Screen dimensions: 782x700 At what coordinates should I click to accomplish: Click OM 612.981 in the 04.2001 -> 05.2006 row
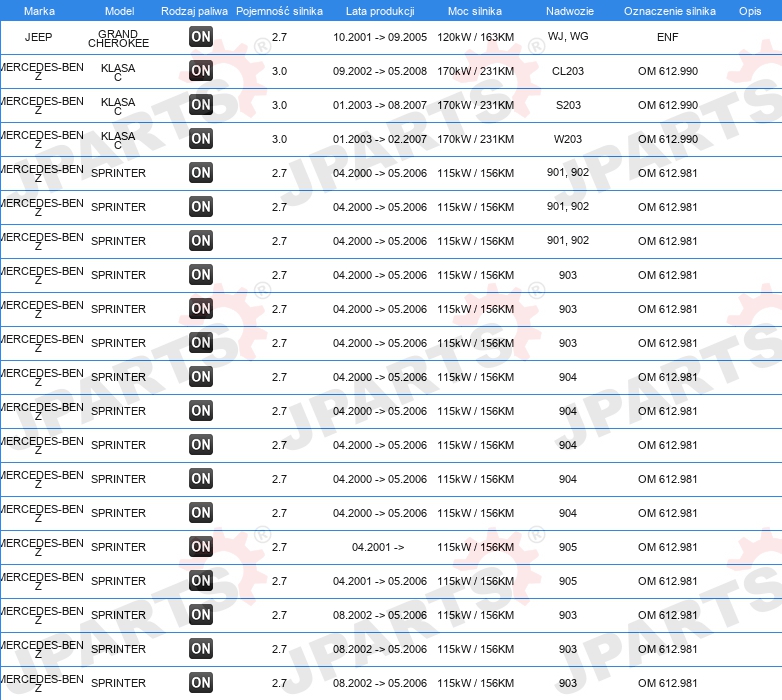pos(668,581)
